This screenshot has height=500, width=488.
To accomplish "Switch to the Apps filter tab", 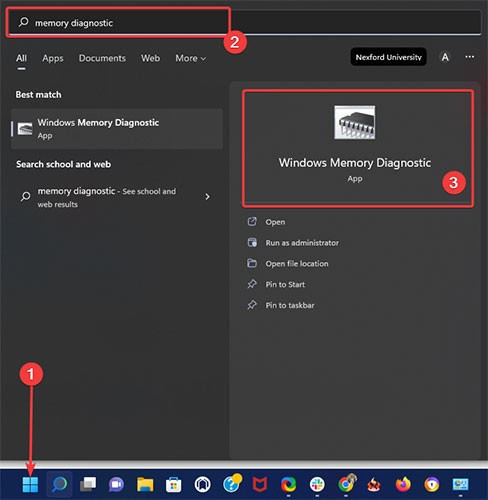I will (53, 58).
